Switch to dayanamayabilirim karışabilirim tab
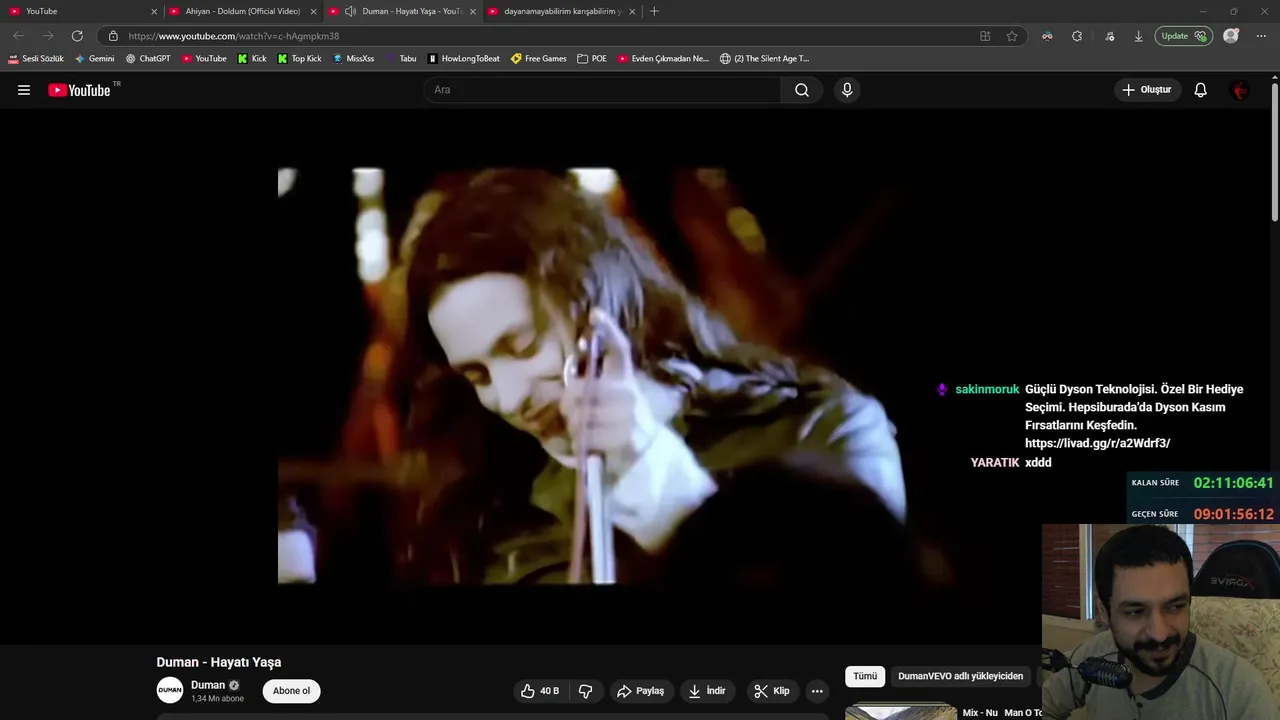The height and width of the screenshot is (720, 1280). (x=562, y=11)
